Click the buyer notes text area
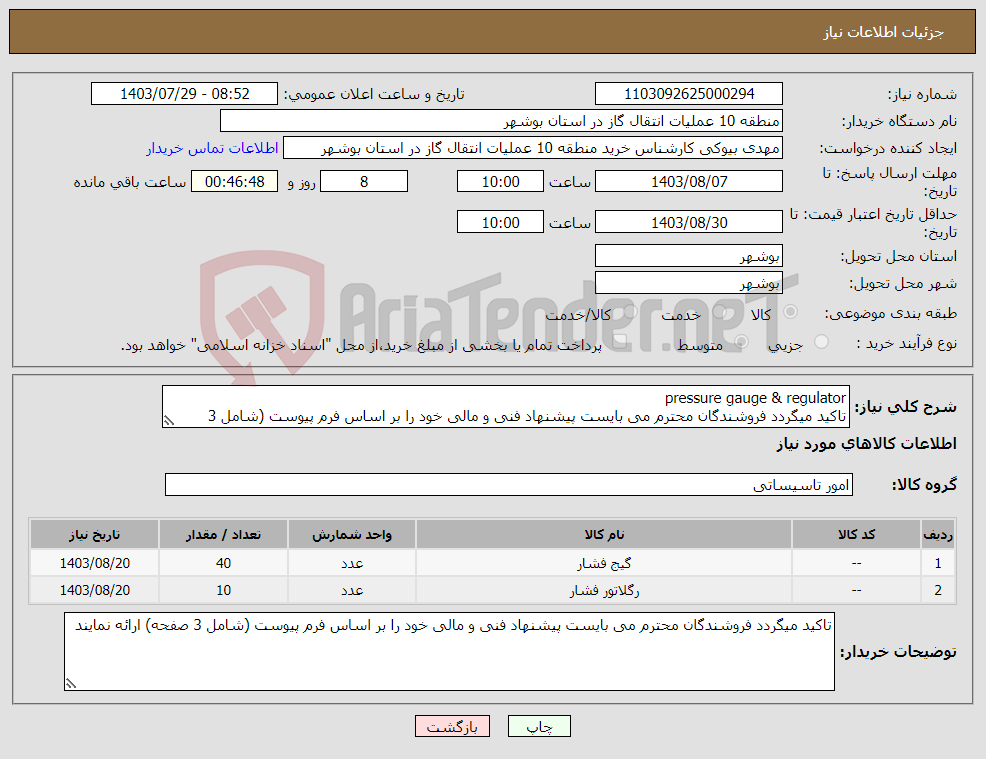This screenshot has width=986, height=759. (449, 651)
